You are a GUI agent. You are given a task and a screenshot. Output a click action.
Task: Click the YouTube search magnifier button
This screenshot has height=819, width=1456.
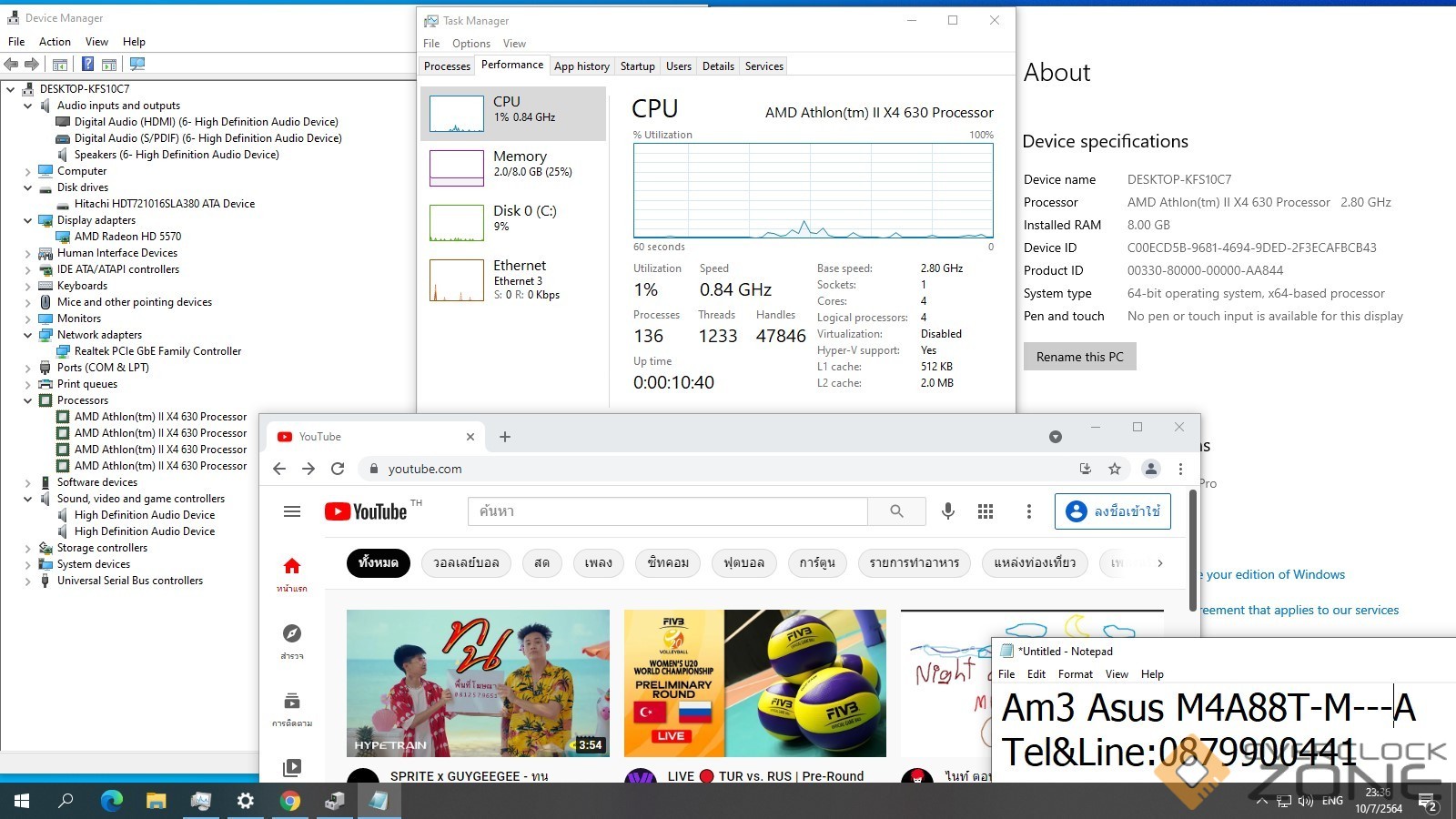coord(896,511)
